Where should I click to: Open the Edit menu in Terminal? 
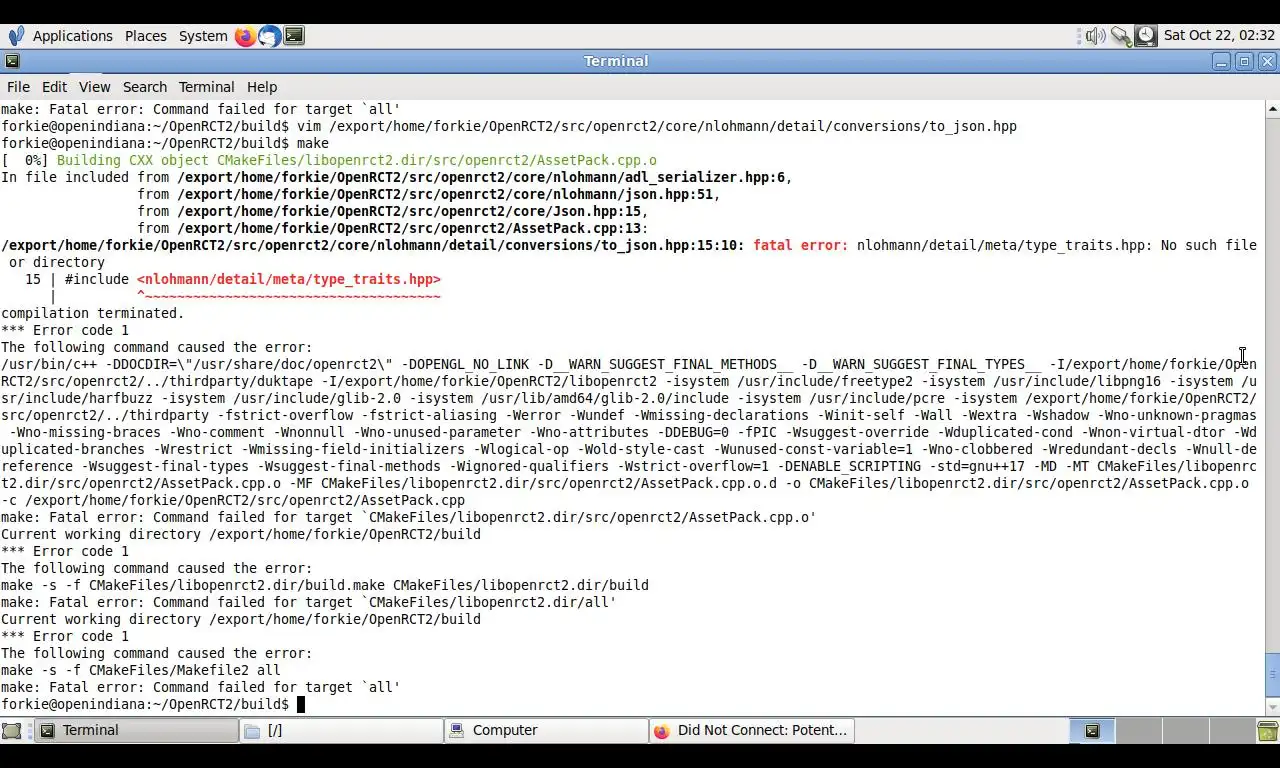(x=54, y=87)
